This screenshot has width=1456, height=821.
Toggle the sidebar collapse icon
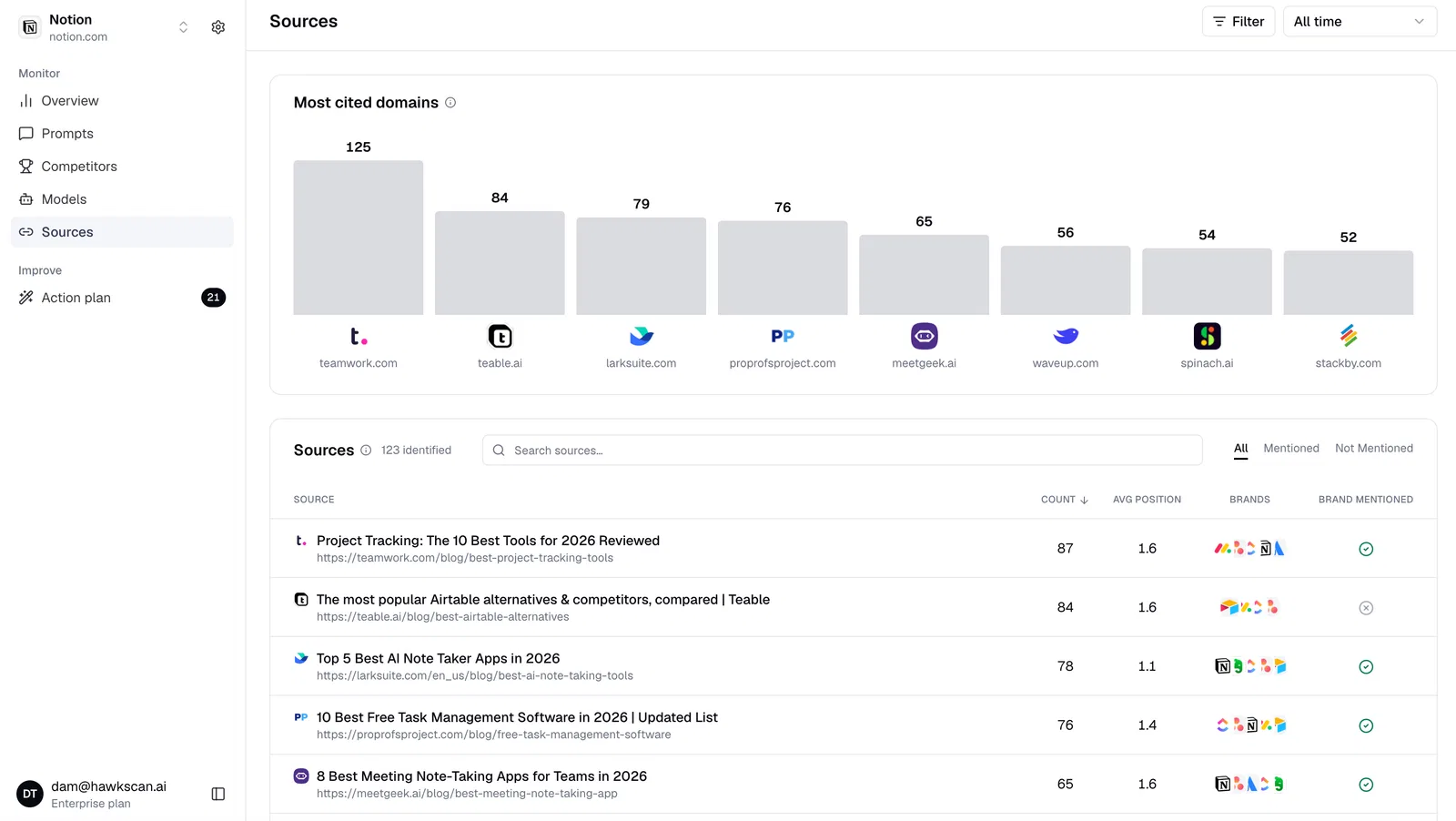click(x=218, y=795)
